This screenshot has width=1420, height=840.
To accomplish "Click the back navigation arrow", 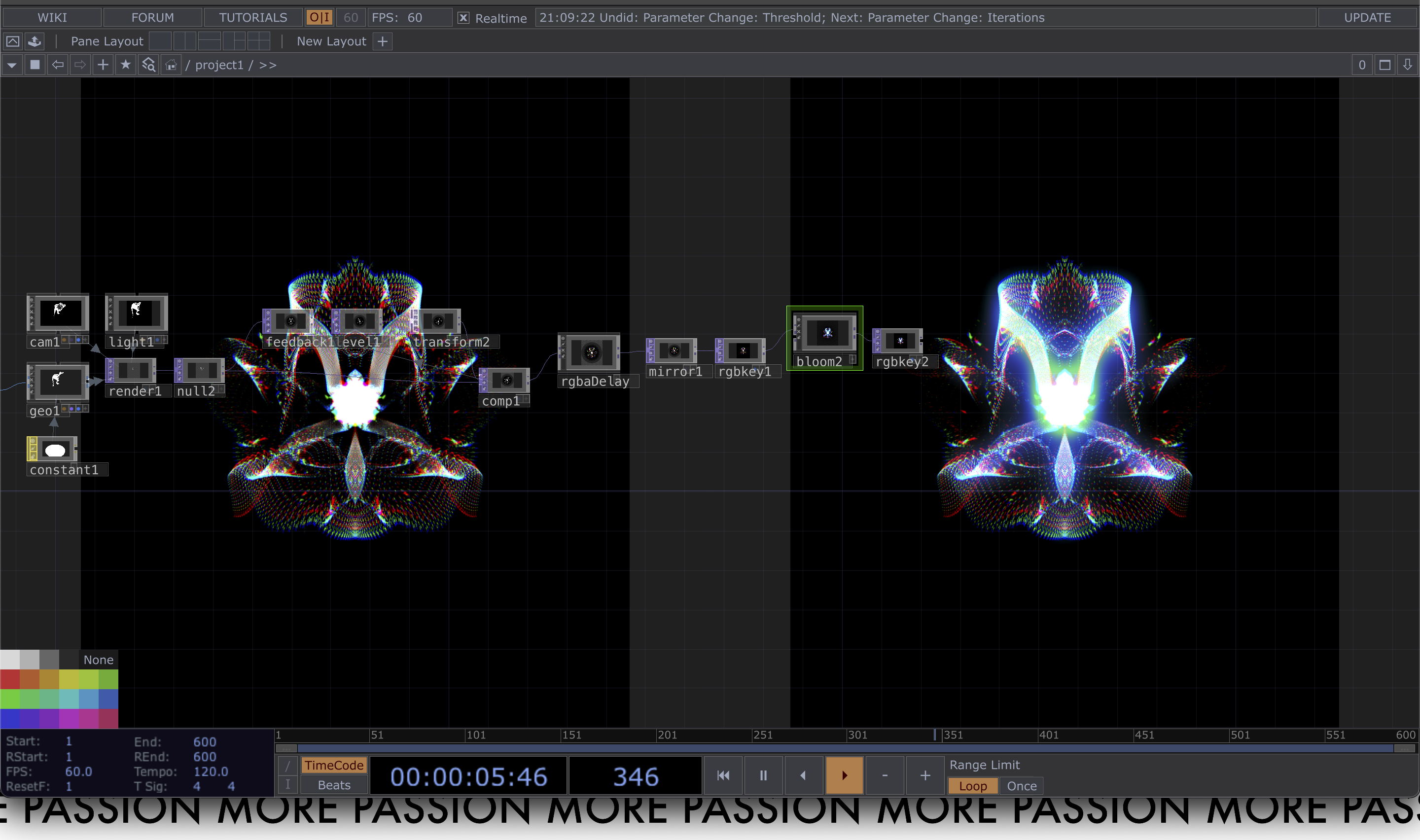I will (x=57, y=65).
